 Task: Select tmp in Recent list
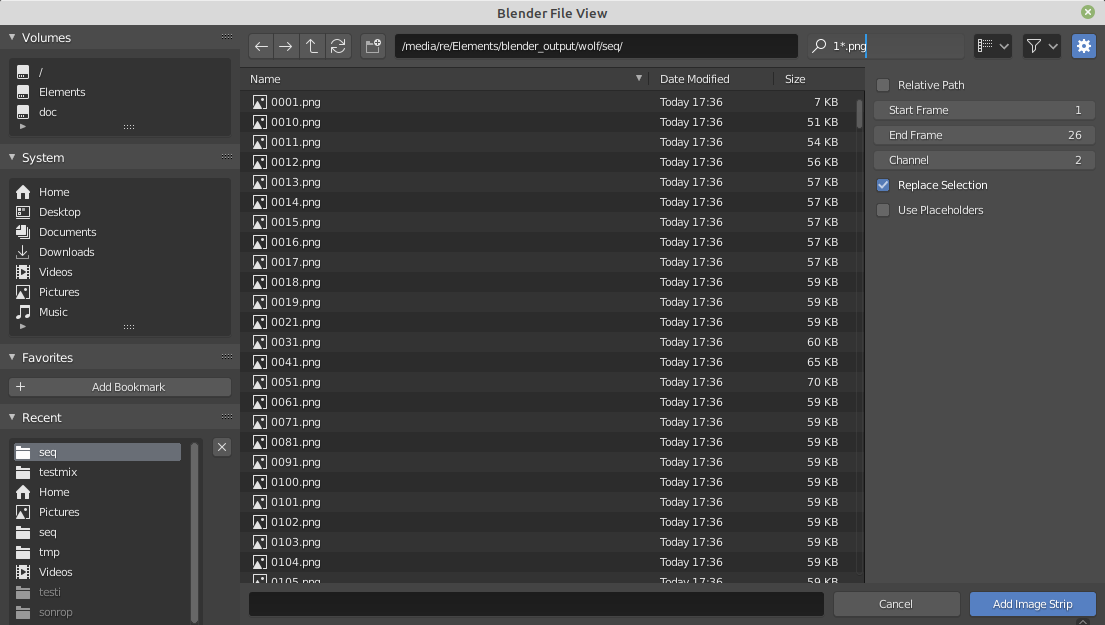97,552
